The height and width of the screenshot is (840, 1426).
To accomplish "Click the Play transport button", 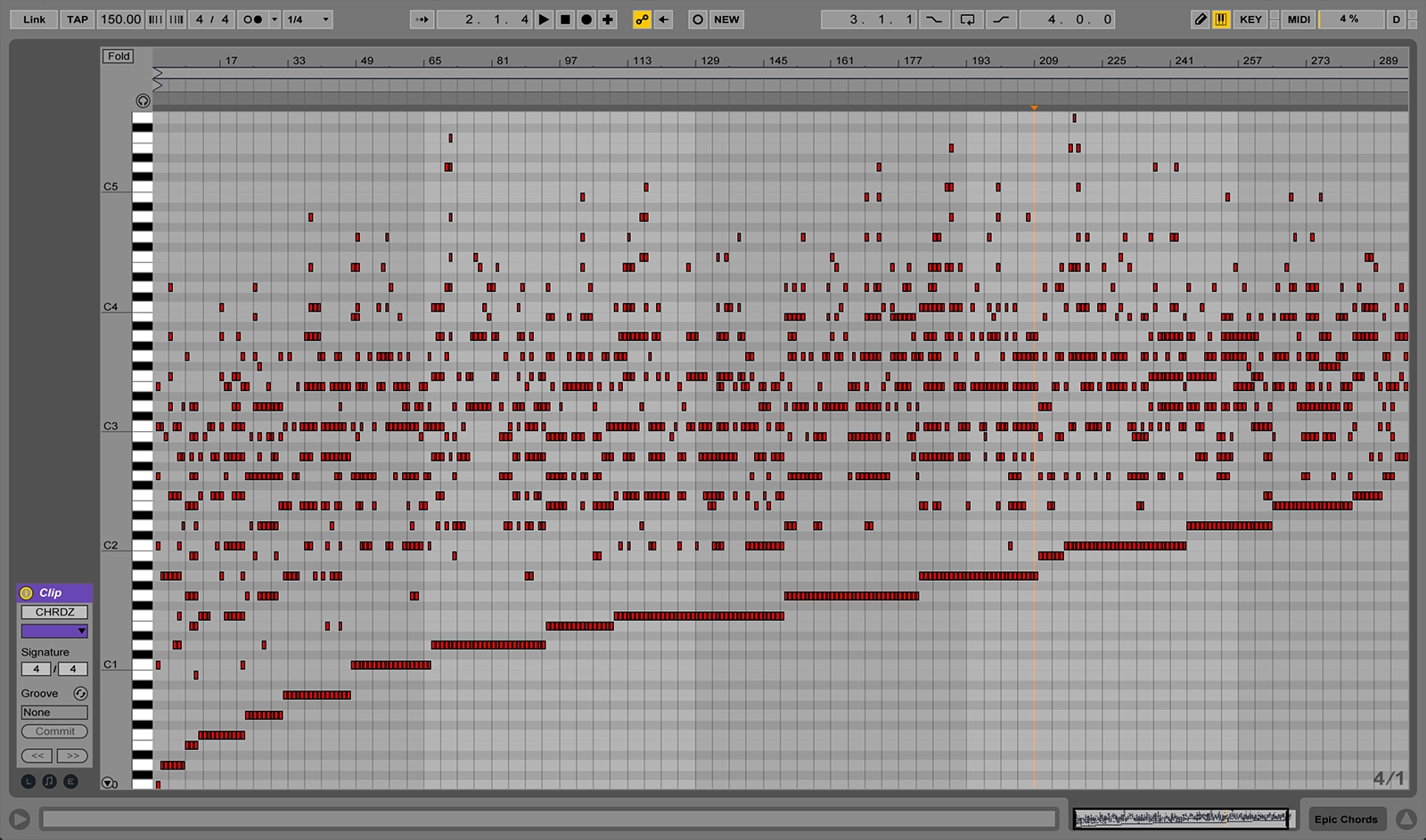I will pyautogui.click(x=544, y=20).
